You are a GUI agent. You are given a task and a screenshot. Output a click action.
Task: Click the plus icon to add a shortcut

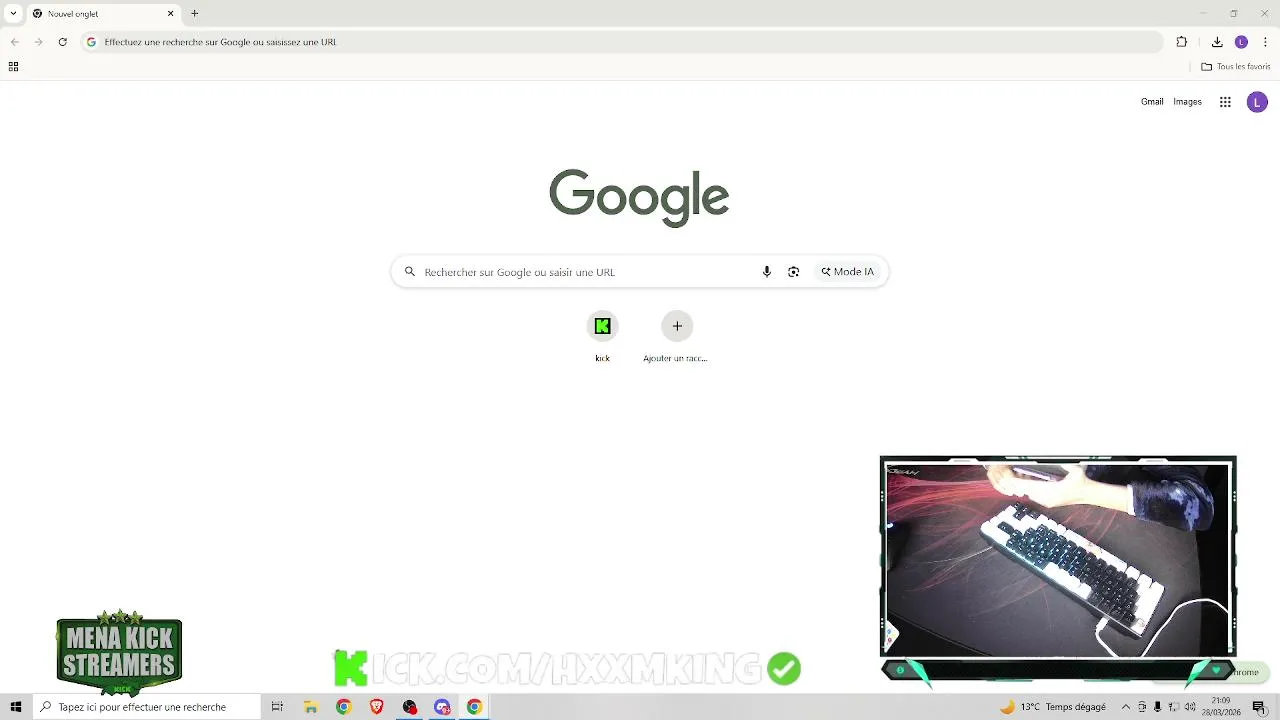point(677,326)
